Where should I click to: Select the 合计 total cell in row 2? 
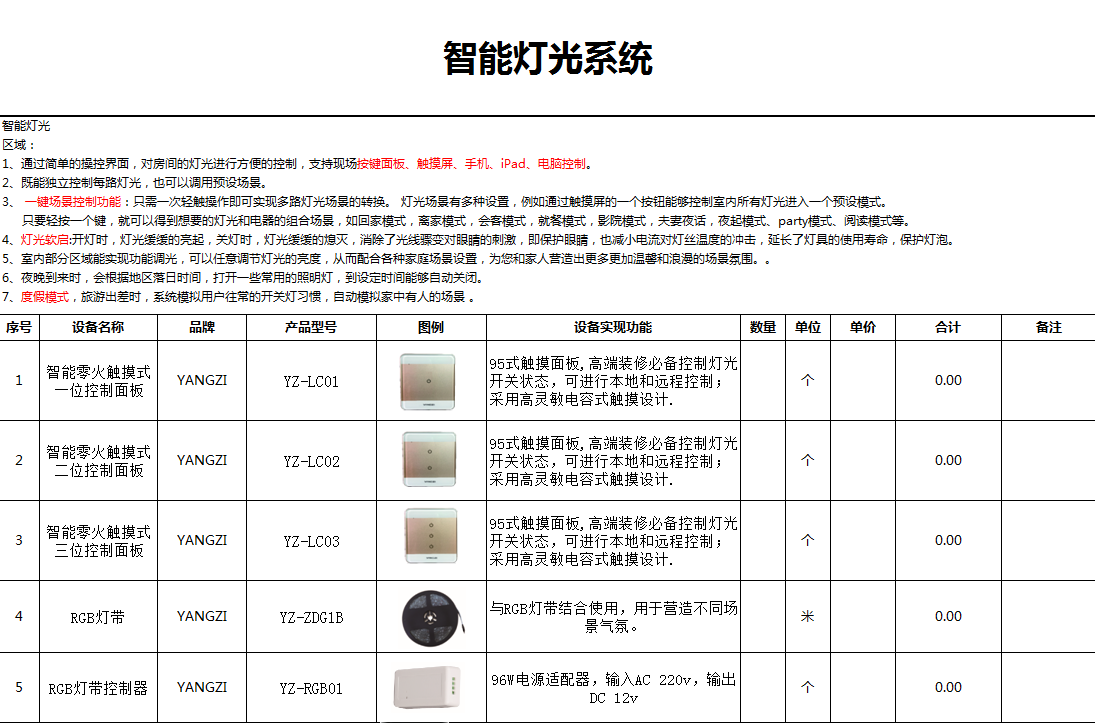click(947, 460)
